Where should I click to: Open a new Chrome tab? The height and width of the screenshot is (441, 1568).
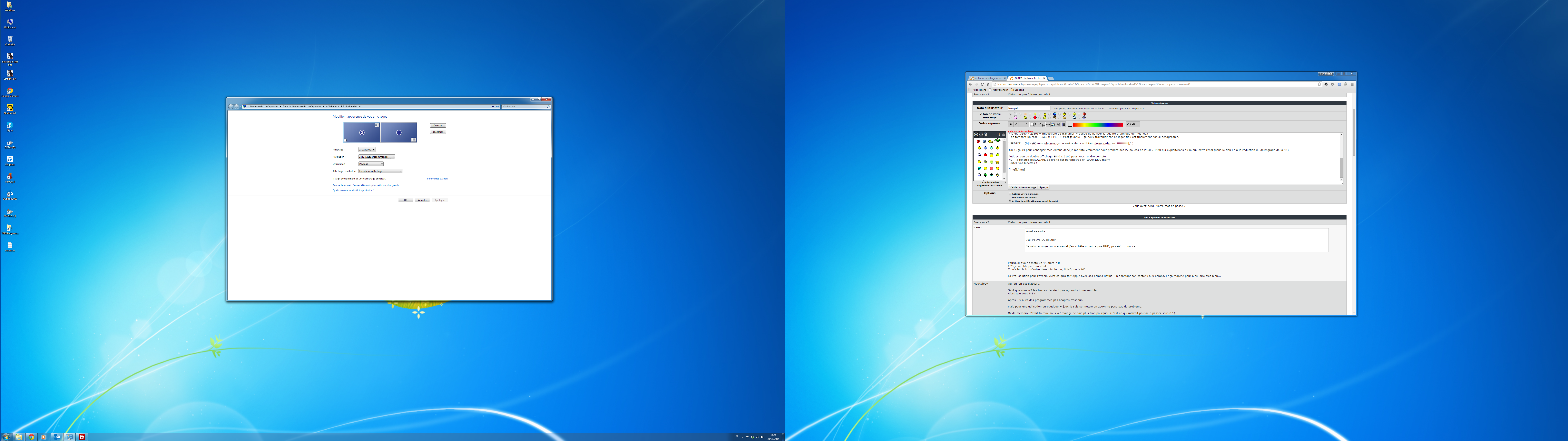coord(1051,78)
